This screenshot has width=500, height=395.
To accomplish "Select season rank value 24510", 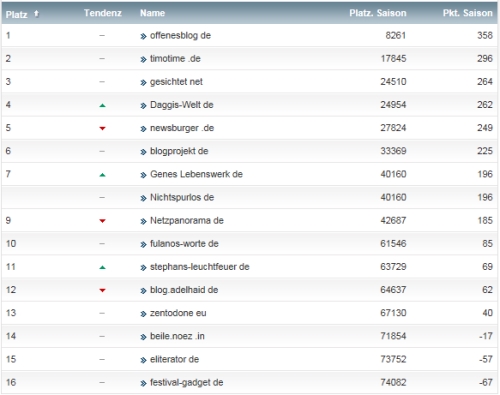I will tap(393, 82).
